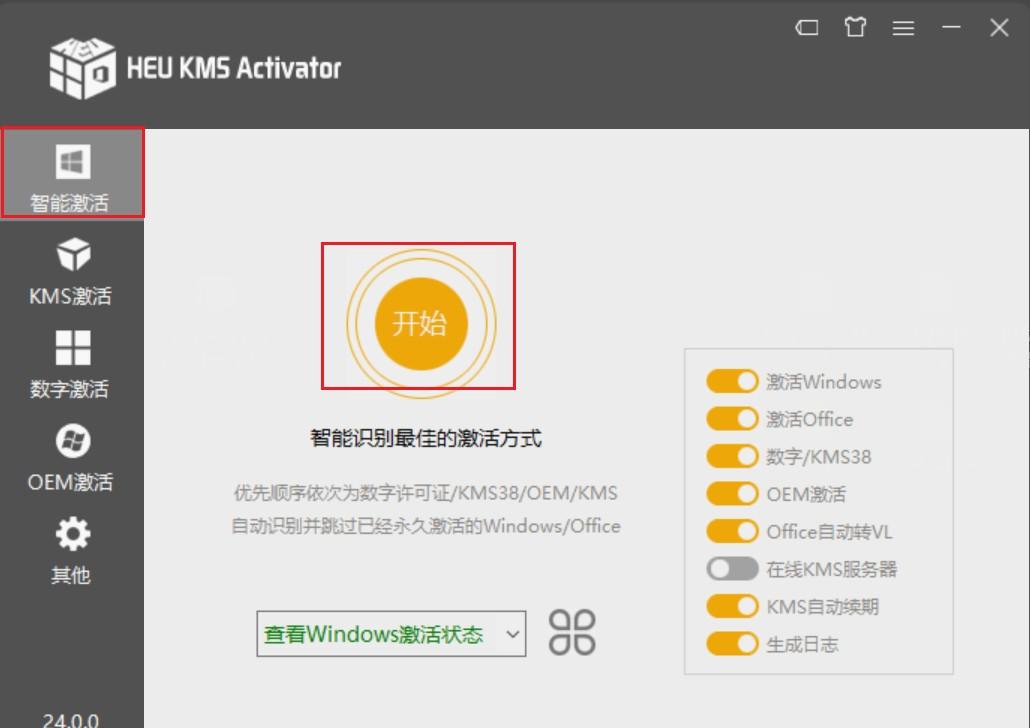The height and width of the screenshot is (728, 1030).
Task: Expand the 查看Windows激活状态 dropdown
Action: pos(392,634)
